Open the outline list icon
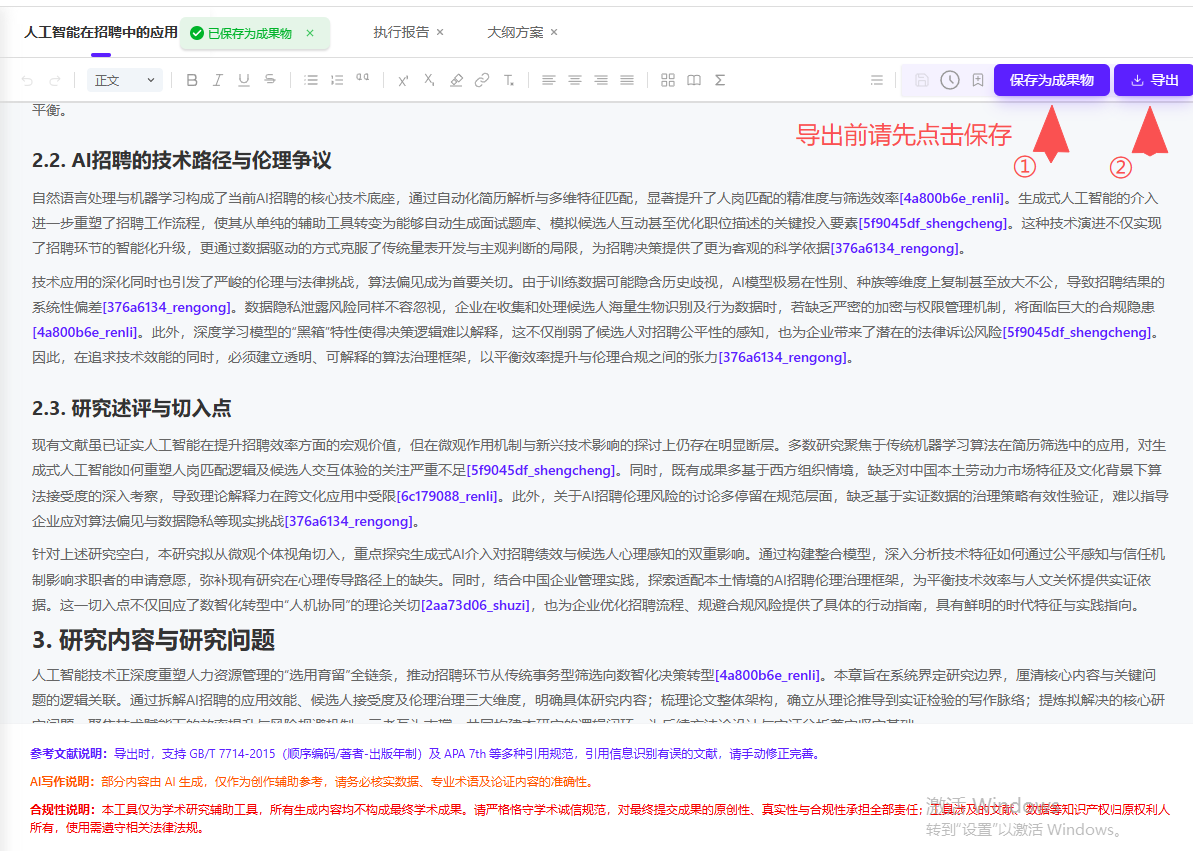The height and width of the screenshot is (851, 1193). coord(876,80)
